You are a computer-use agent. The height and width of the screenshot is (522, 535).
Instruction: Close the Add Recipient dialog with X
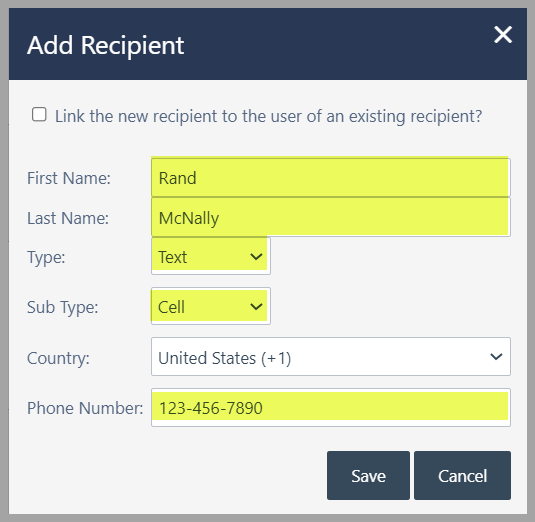[x=503, y=34]
